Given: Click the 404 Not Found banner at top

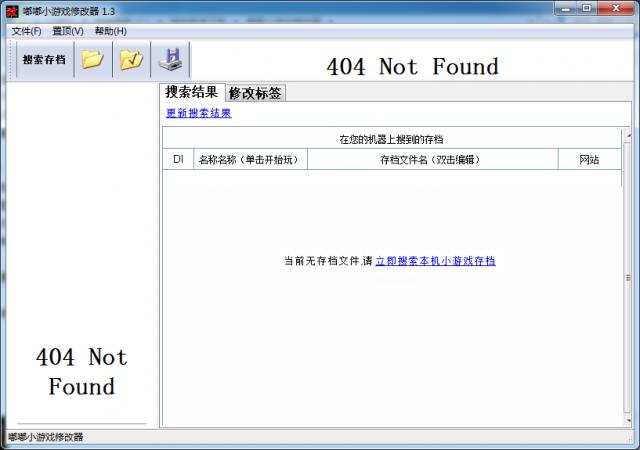Looking at the screenshot, I should 412,66.
